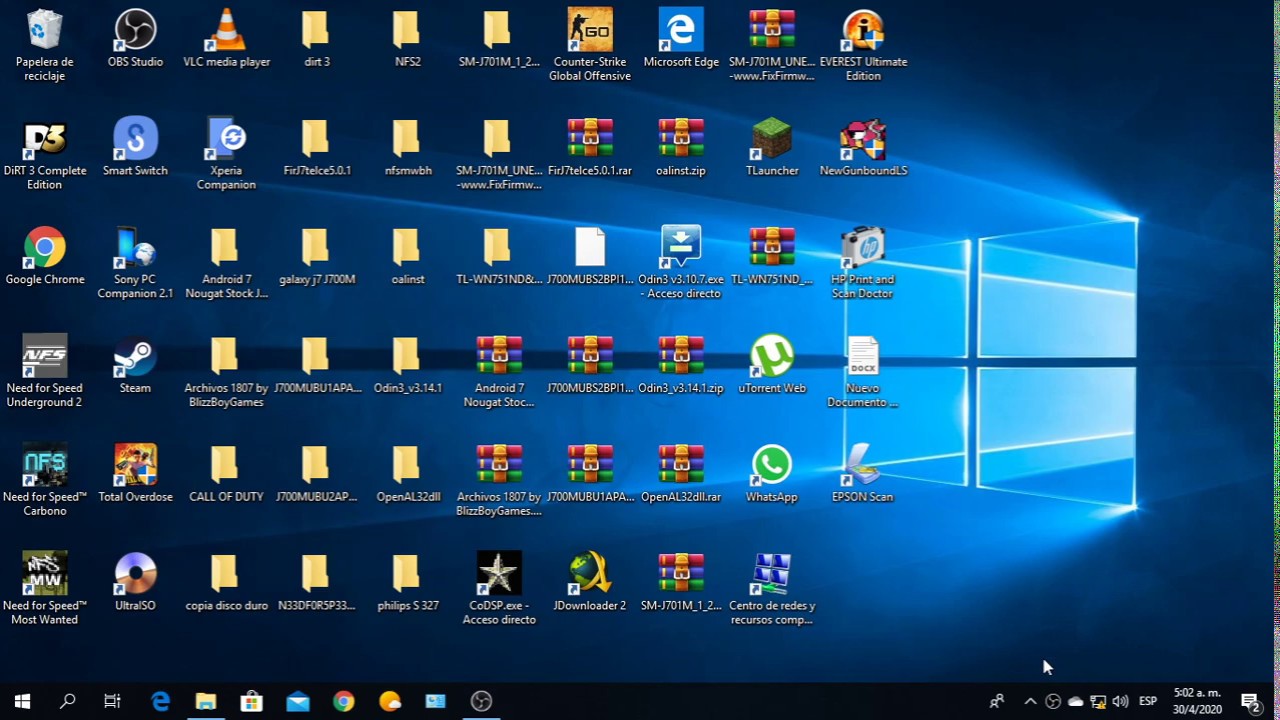Select the Counter-Strike Global Offensive shortcut

[x=590, y=46]
